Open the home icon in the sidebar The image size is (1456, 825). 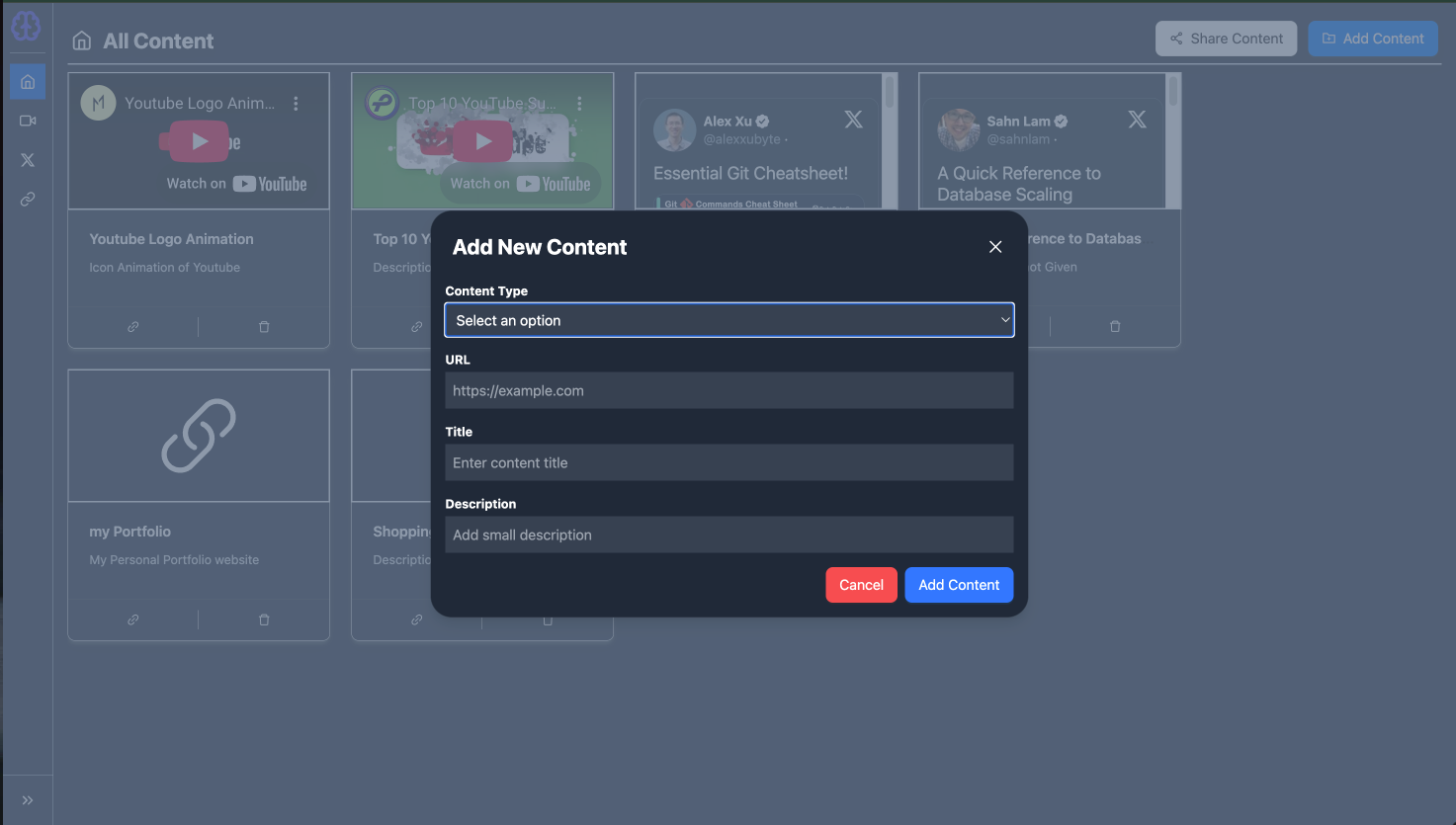28,82
